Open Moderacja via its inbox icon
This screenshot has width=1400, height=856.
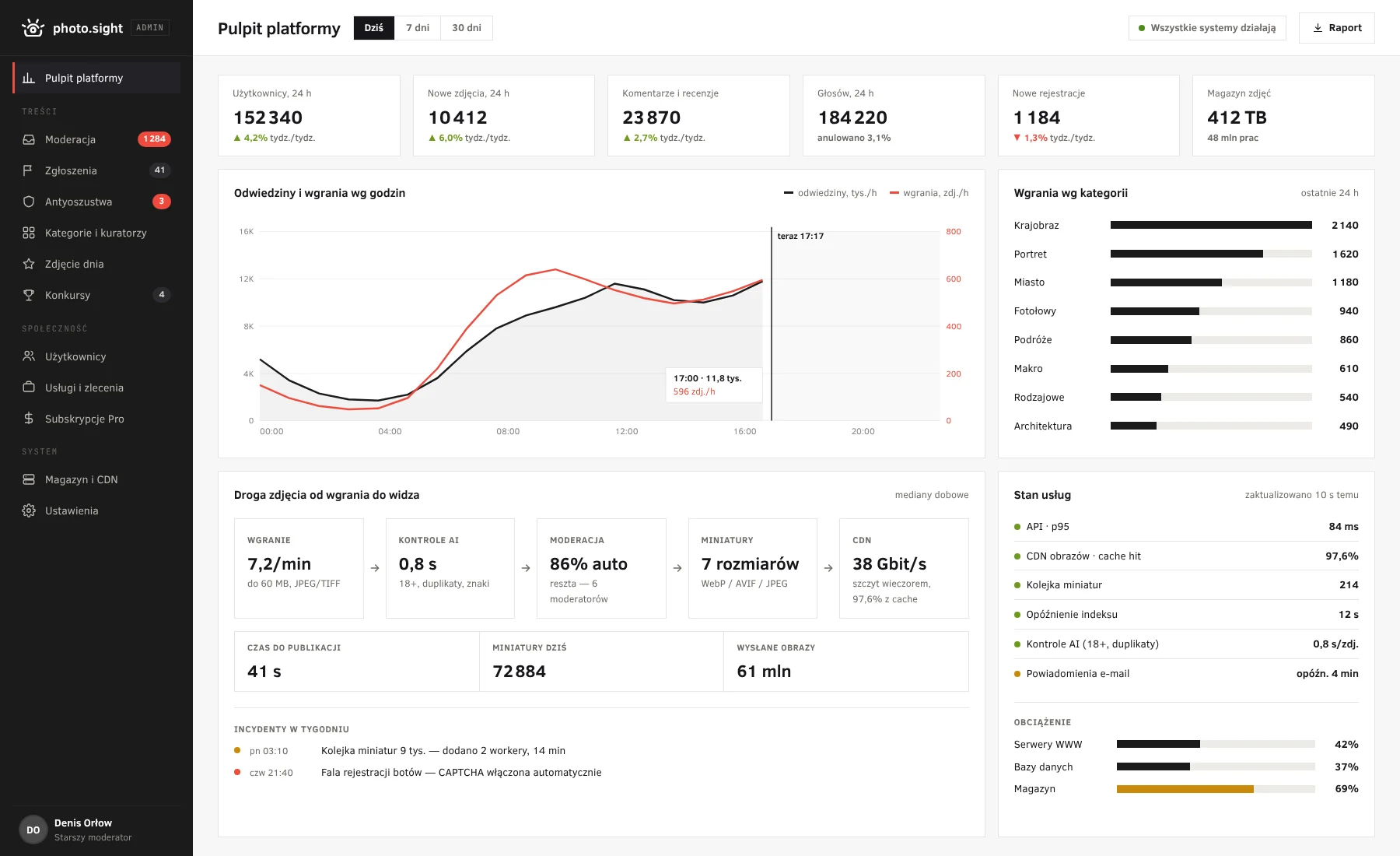(x=29, y=139)
